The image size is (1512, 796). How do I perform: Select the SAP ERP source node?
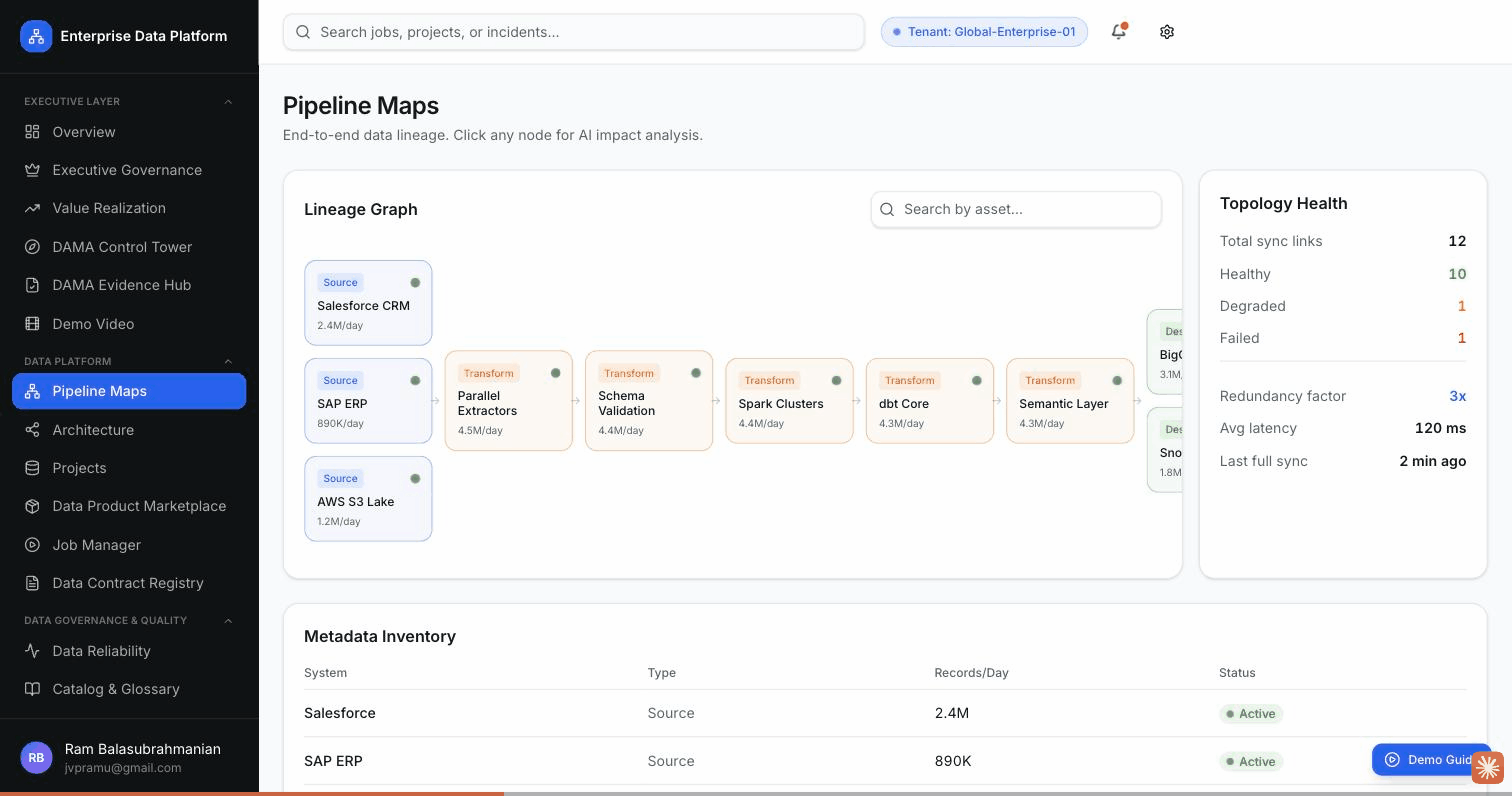tap(368, 401)
